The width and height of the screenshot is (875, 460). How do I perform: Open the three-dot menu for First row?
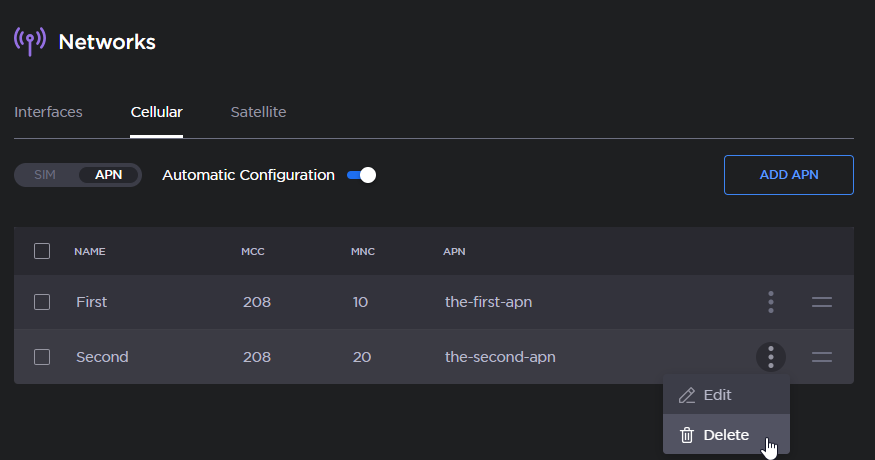coord(771,302)
